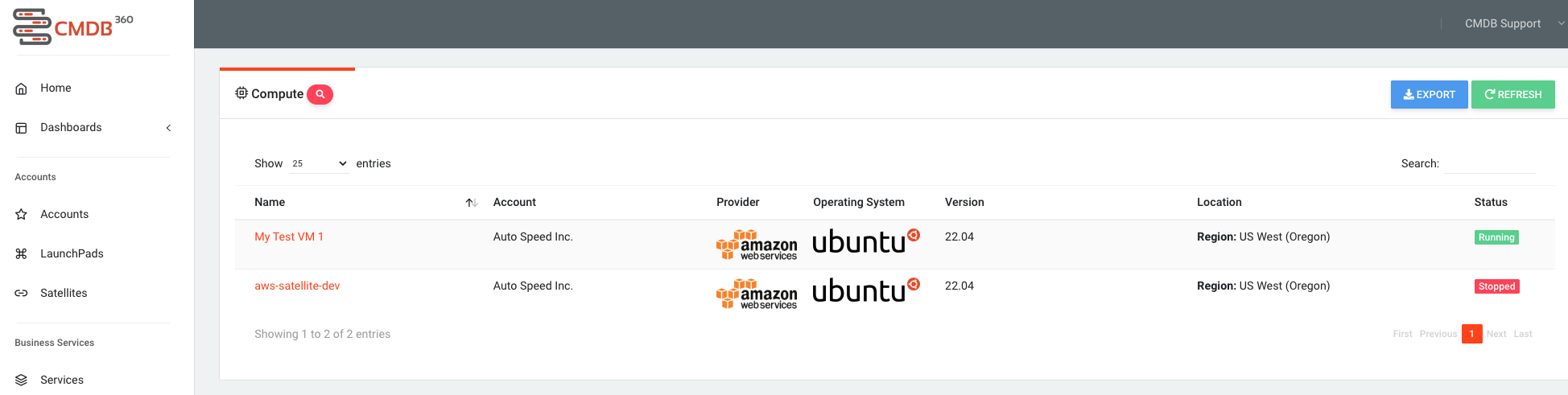Click Ubuntu logo in My Test VM 1 row
The height and width of the screenshot is (395, 1568).
866,241
